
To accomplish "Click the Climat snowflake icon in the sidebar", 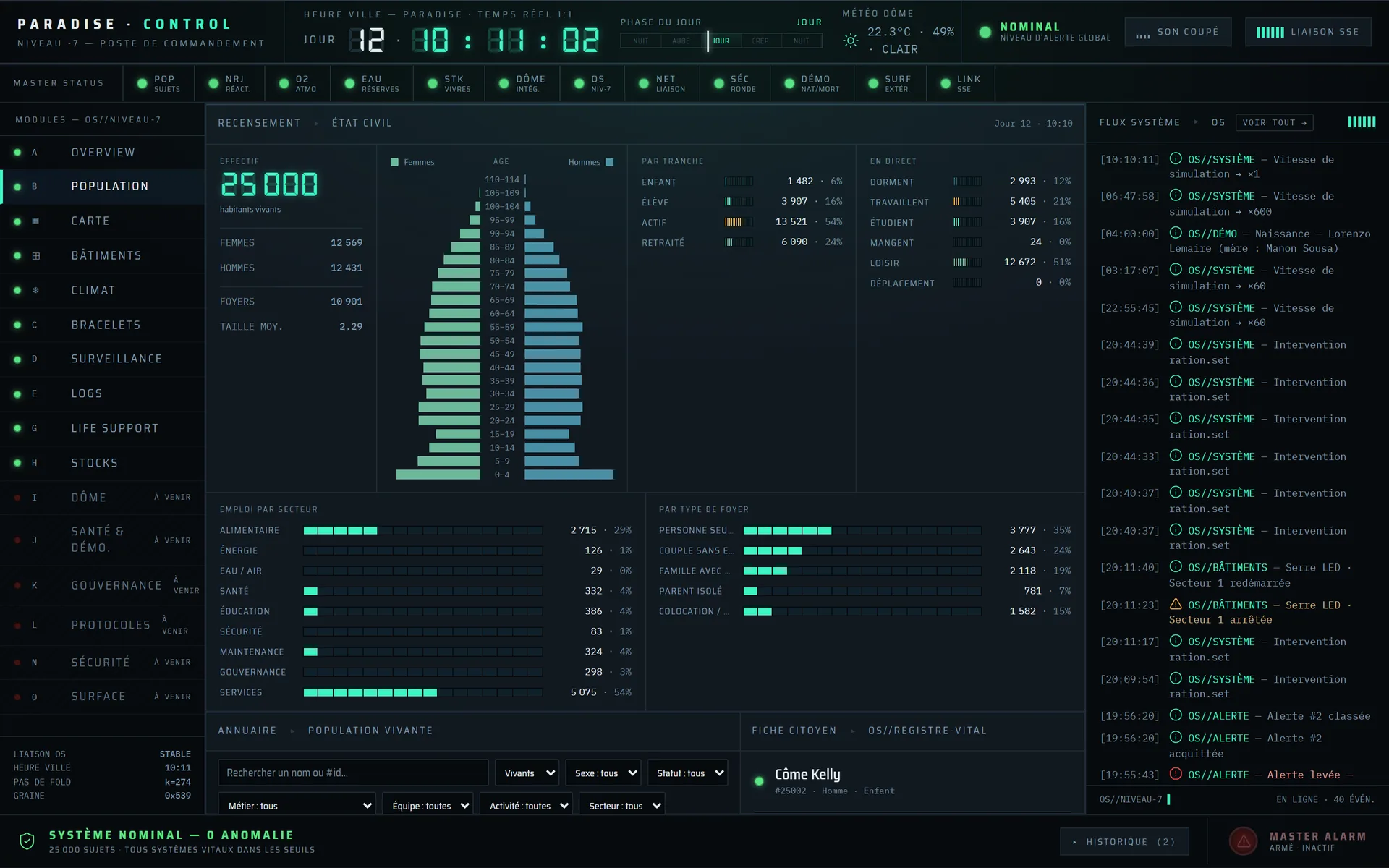I will click(x=35, y=290).
